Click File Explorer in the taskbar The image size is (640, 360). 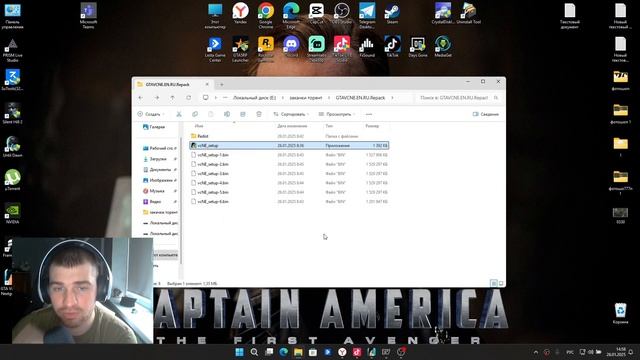(x=298, y=352)
